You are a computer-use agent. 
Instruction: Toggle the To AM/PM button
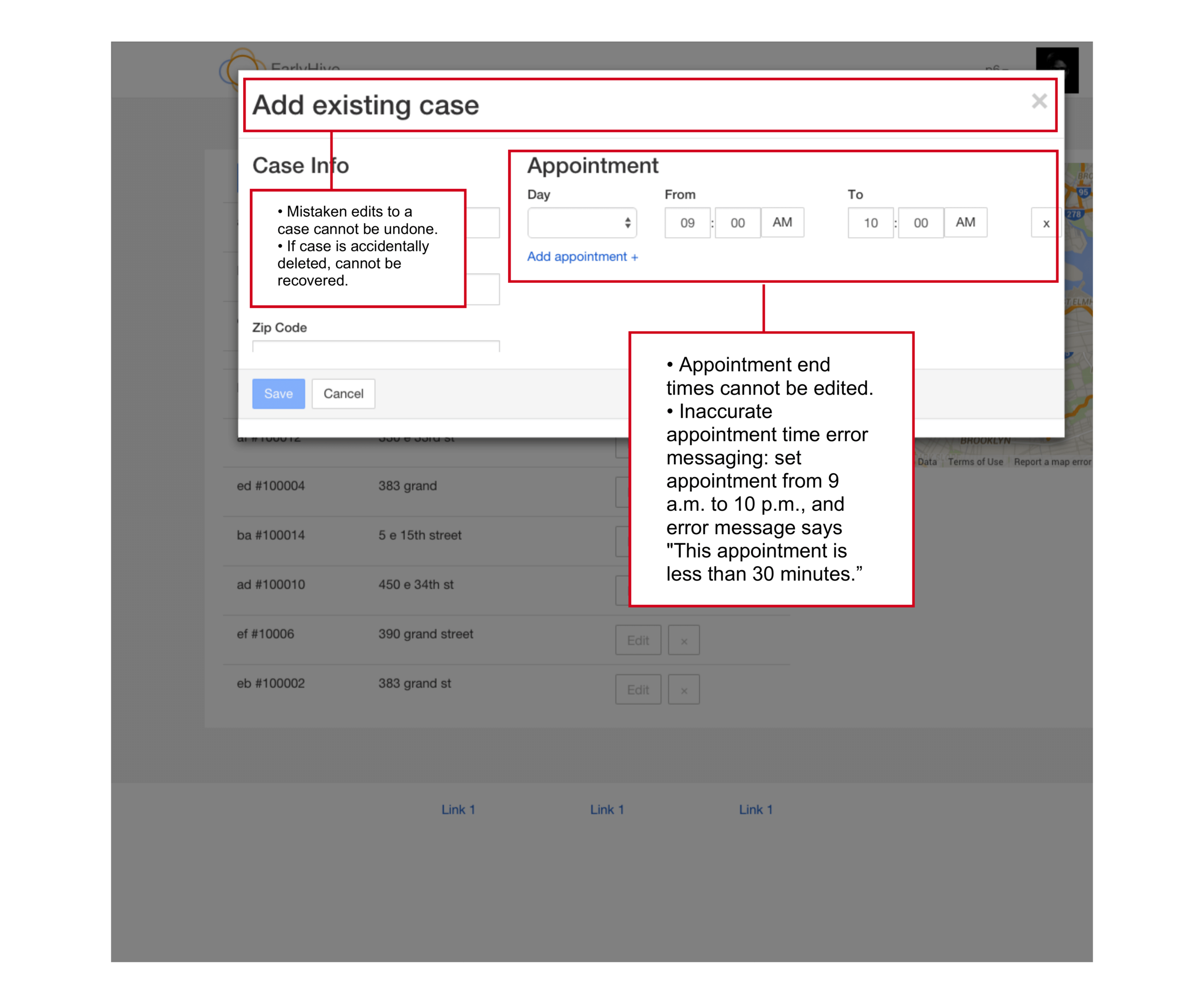click(x=966, y=223)
